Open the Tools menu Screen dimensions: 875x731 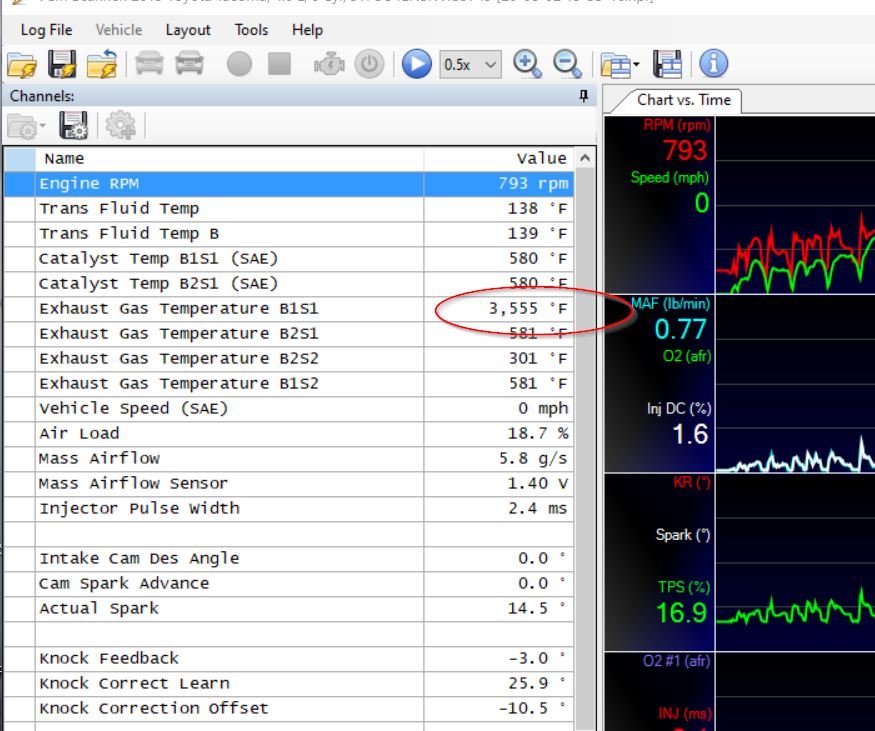click(x=251, y=30)
